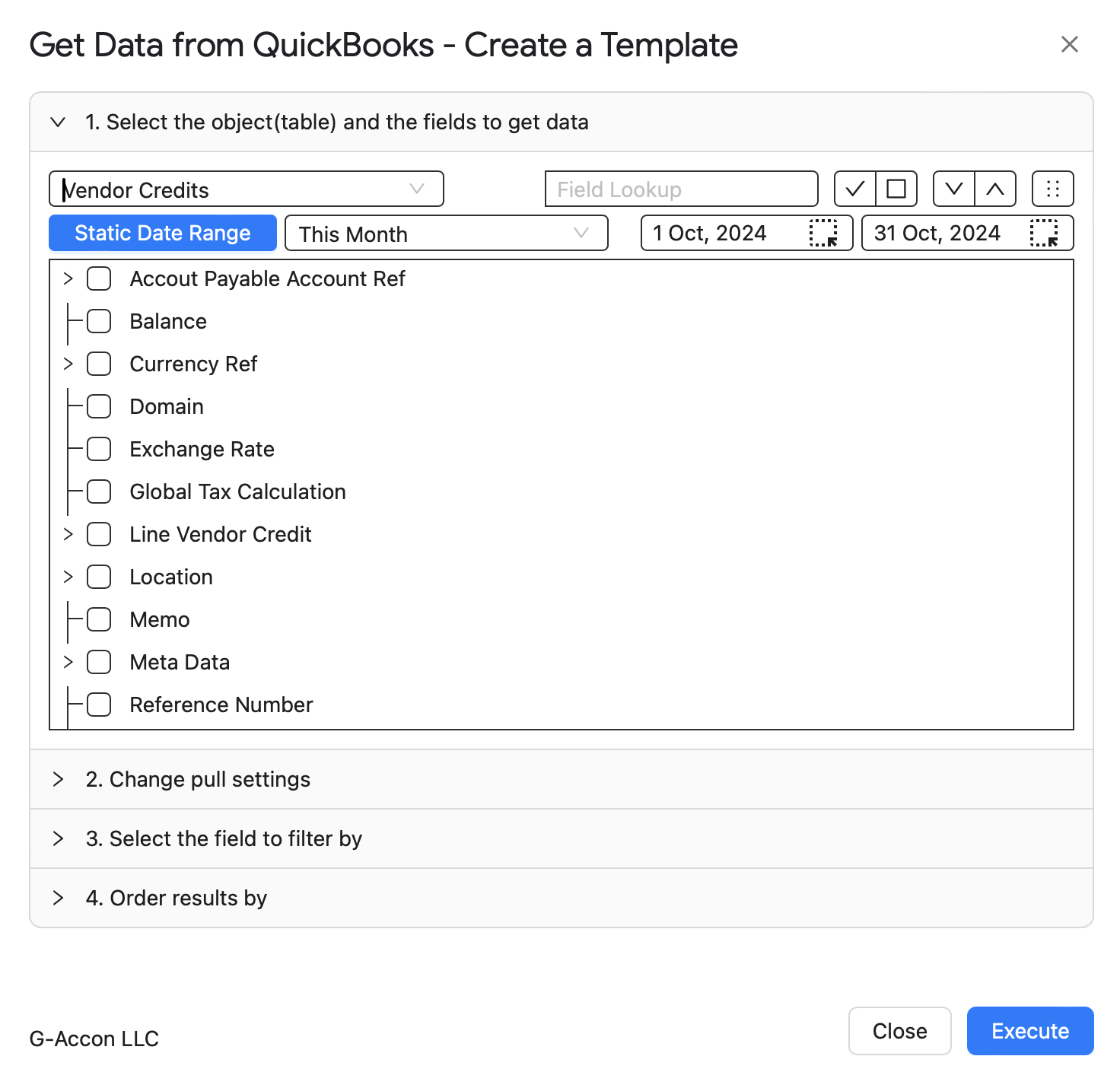Click the Execute button
Screen dimensions: 1120x1088
1030,1031
